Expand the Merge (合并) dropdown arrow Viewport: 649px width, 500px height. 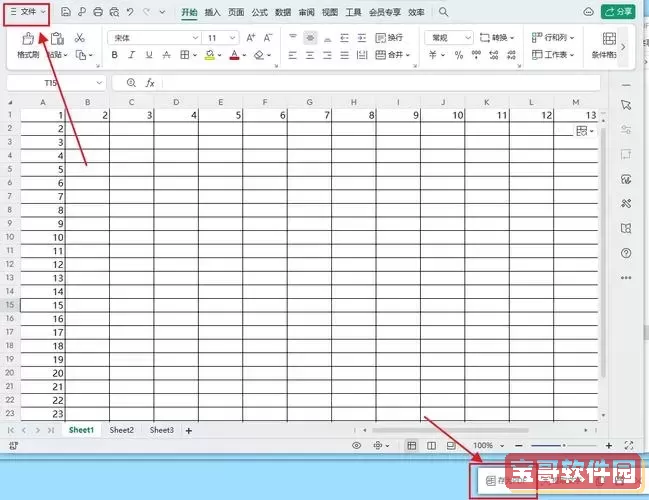(408, 55)
